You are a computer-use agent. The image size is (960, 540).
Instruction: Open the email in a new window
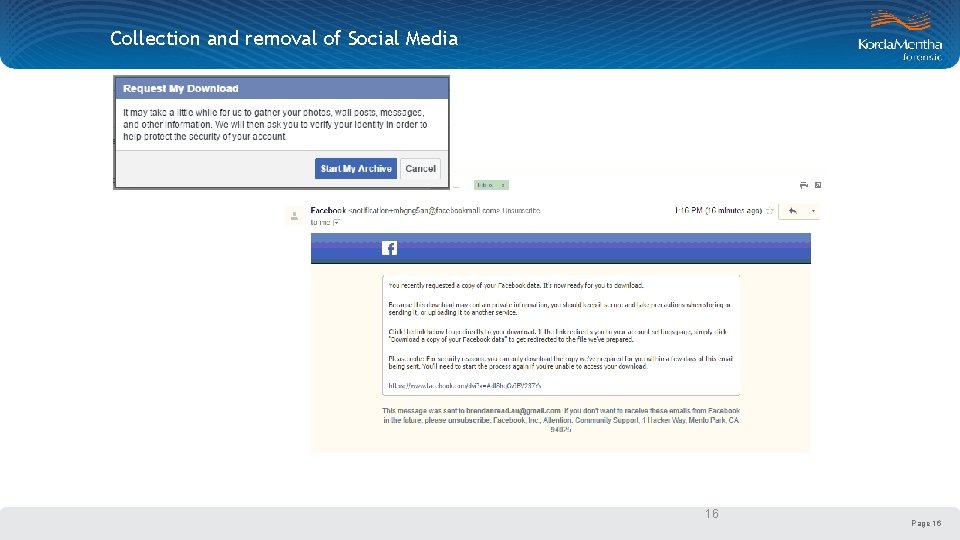tap(818, 185)
